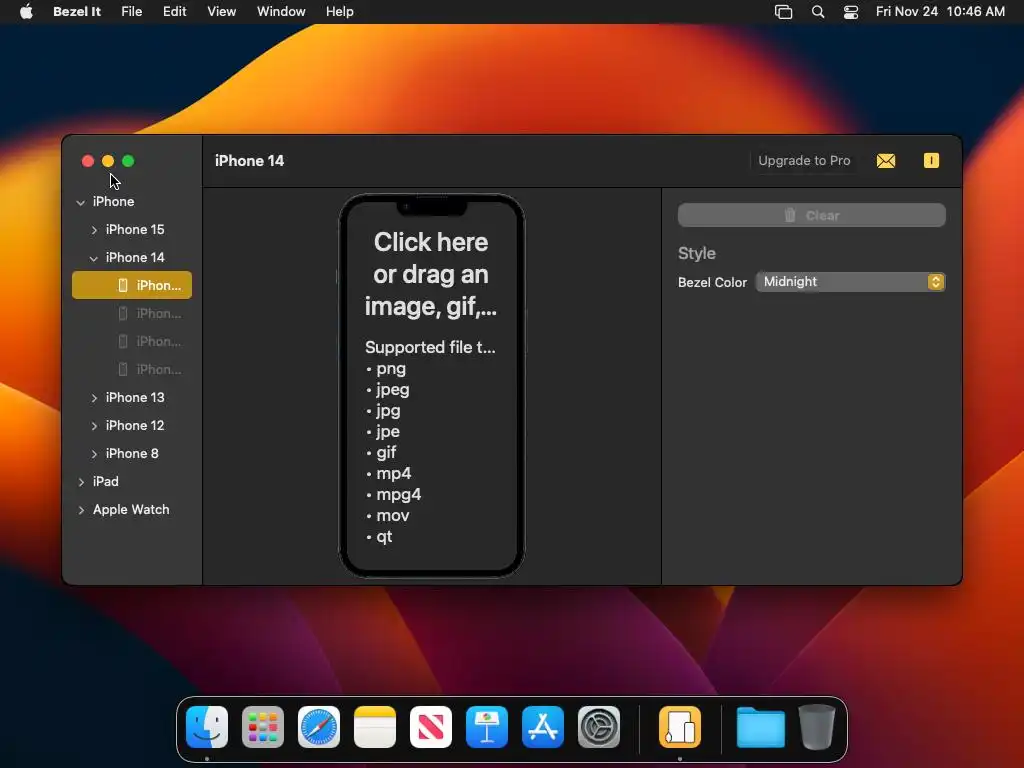Expand the iPhone 13 group
This screenshot has width=1024, height=768.
94,398
